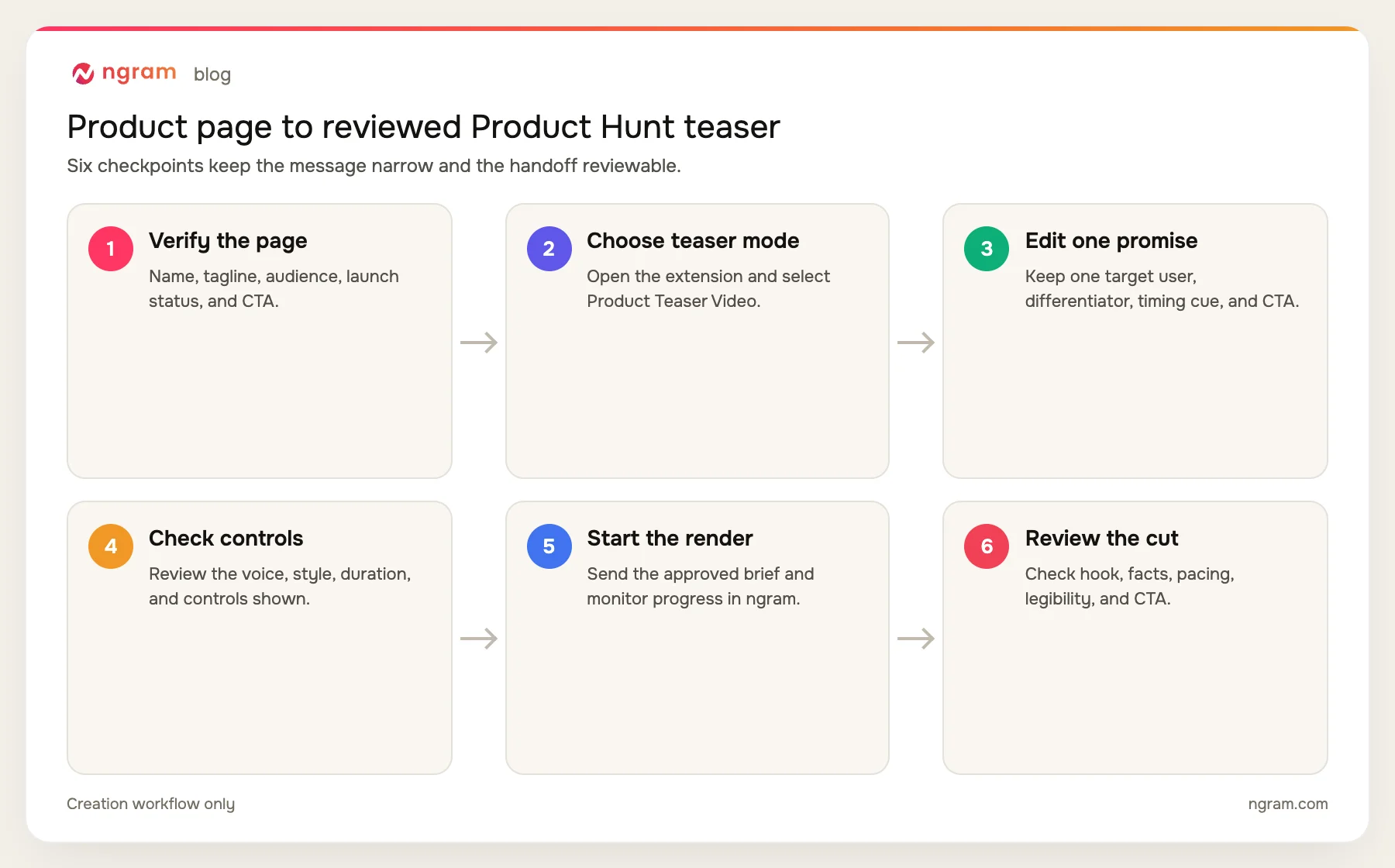Click the Review the voice, style description
The image size is (1395, 868).
click(280, 587)
